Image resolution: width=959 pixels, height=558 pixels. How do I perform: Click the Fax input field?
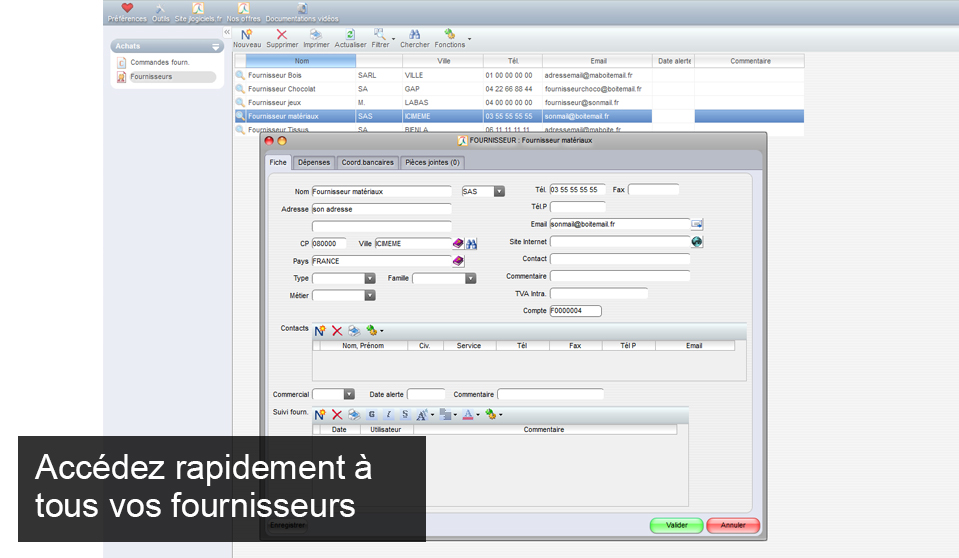point(653,190)
